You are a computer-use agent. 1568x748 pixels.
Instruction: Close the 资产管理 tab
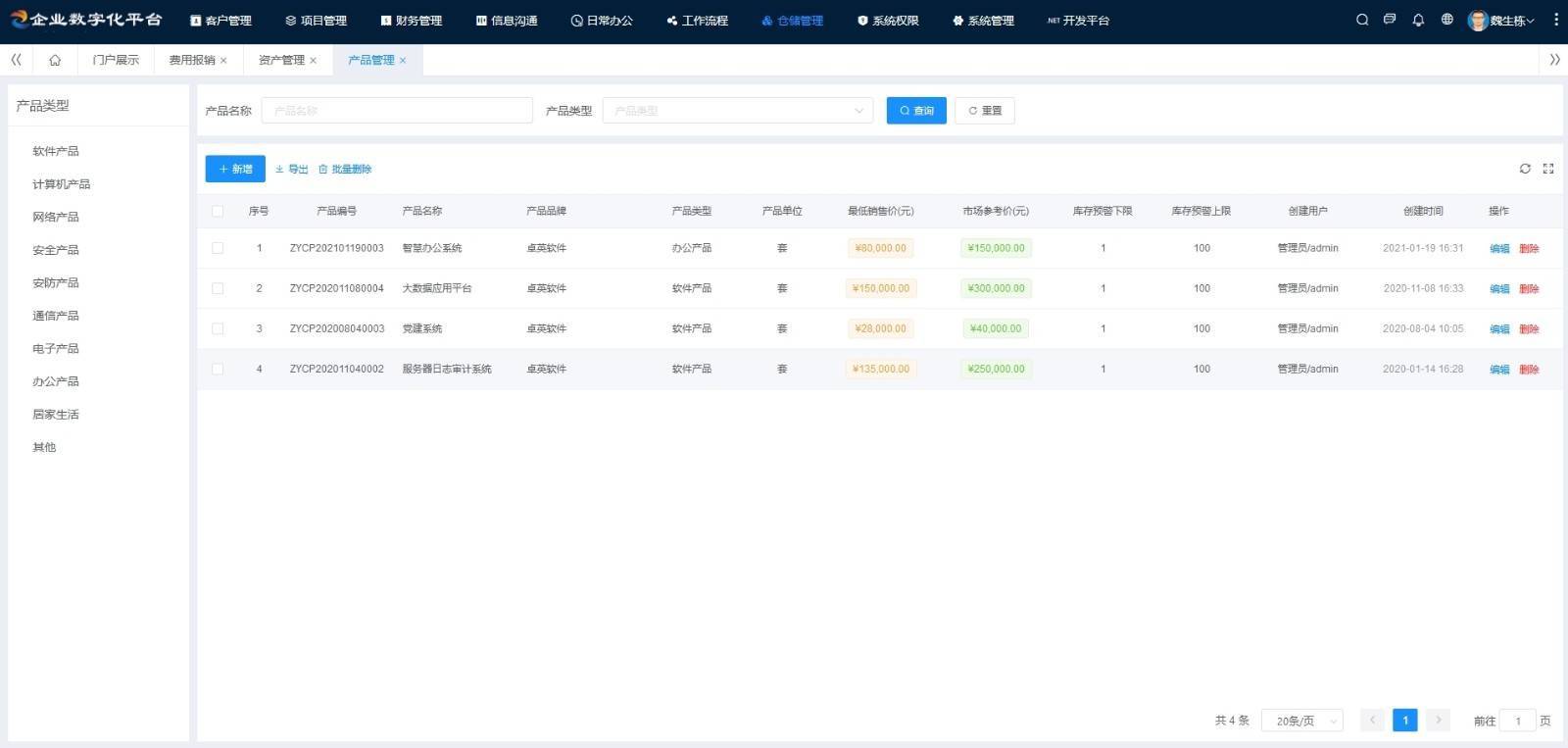[314, 61]
